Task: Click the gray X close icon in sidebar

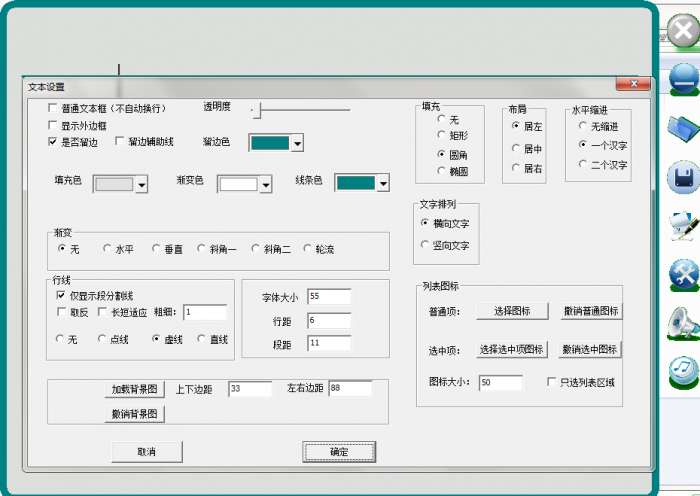Action: pyautogui.click(x=682, y=32)
